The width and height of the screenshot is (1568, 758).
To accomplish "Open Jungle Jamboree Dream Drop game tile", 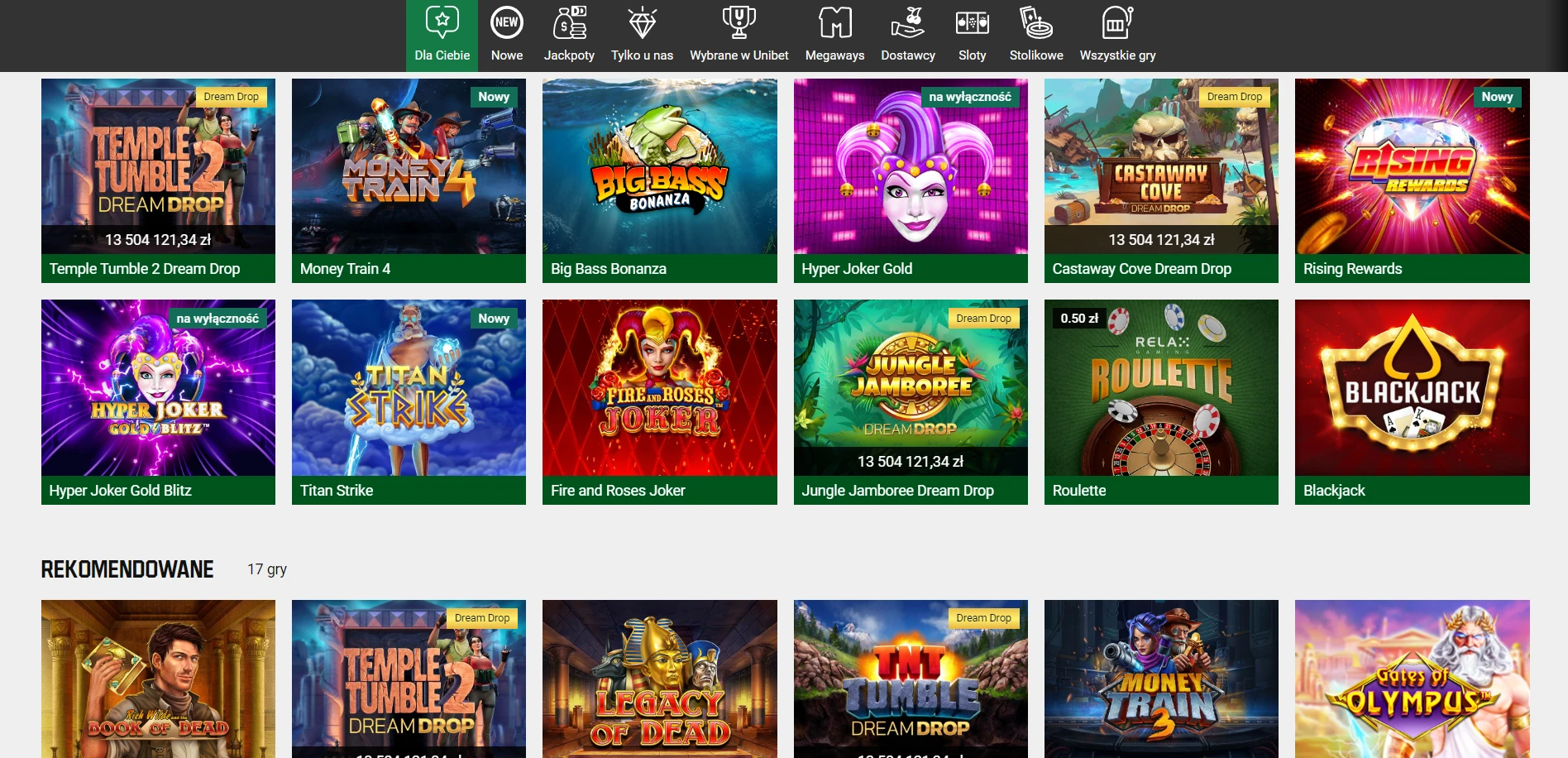I will point(911,402).
